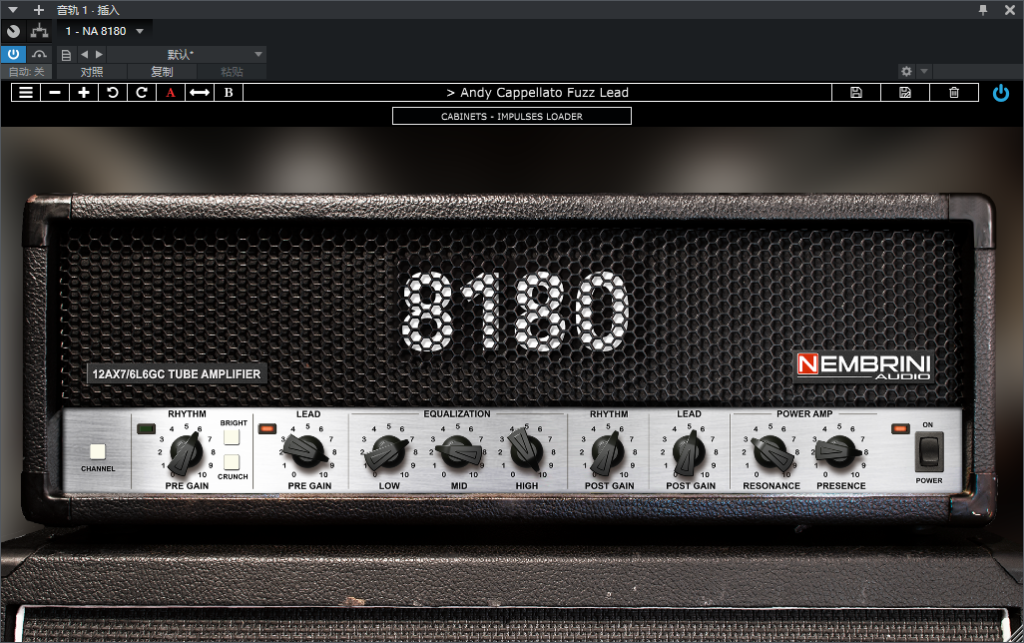Image resolution: width=1024 pixels, height=643 pixels.
Task: Open the 默认 preset dropdown
Action: 188,54
